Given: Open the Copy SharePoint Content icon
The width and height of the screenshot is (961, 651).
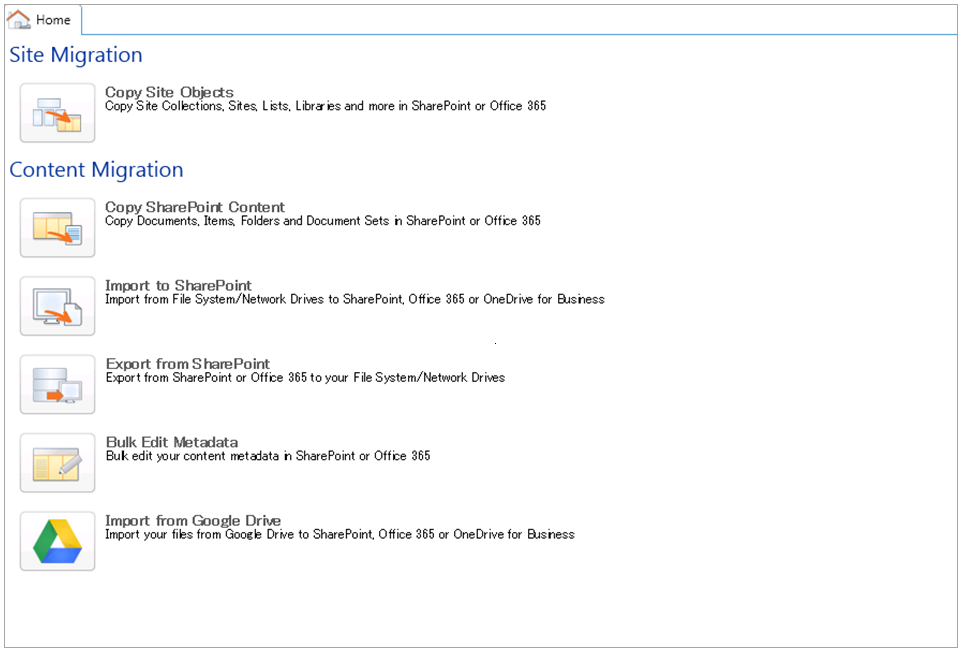Looking at the screenshot, I should tap(57, 228).
